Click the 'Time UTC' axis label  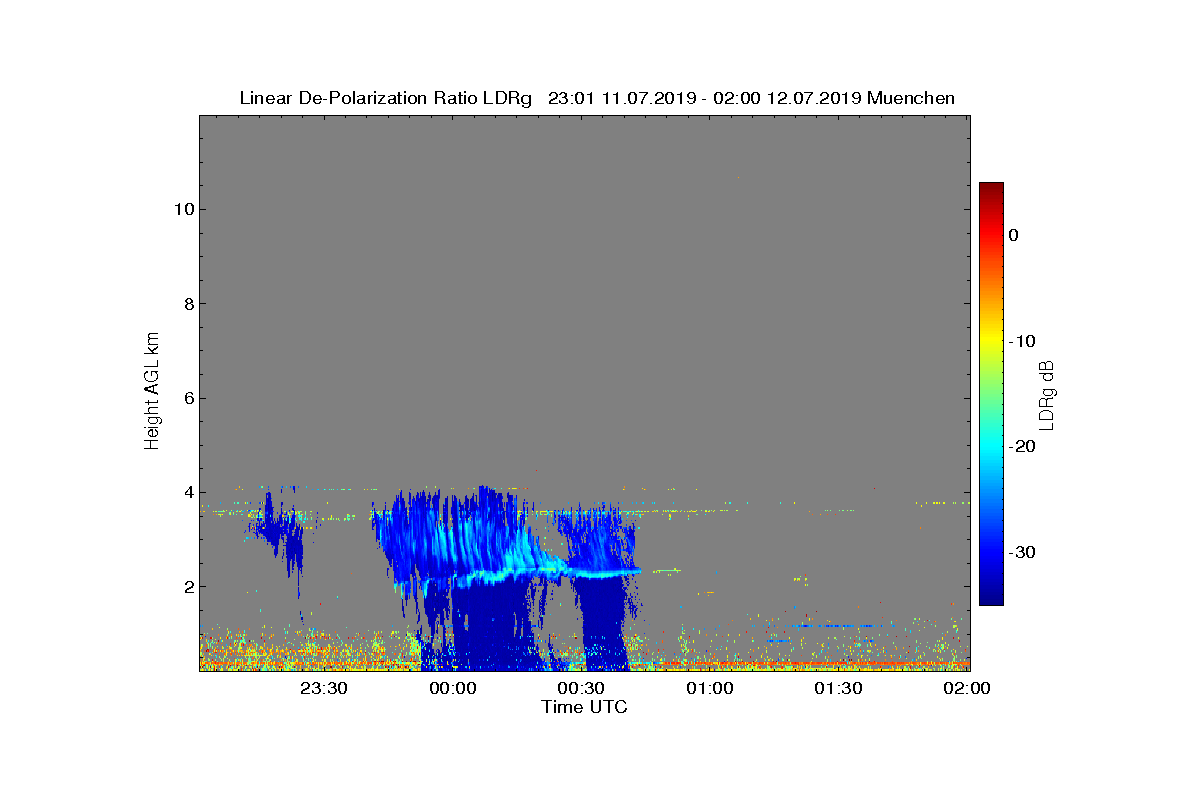pyautogui.click(x=585, y=707)
